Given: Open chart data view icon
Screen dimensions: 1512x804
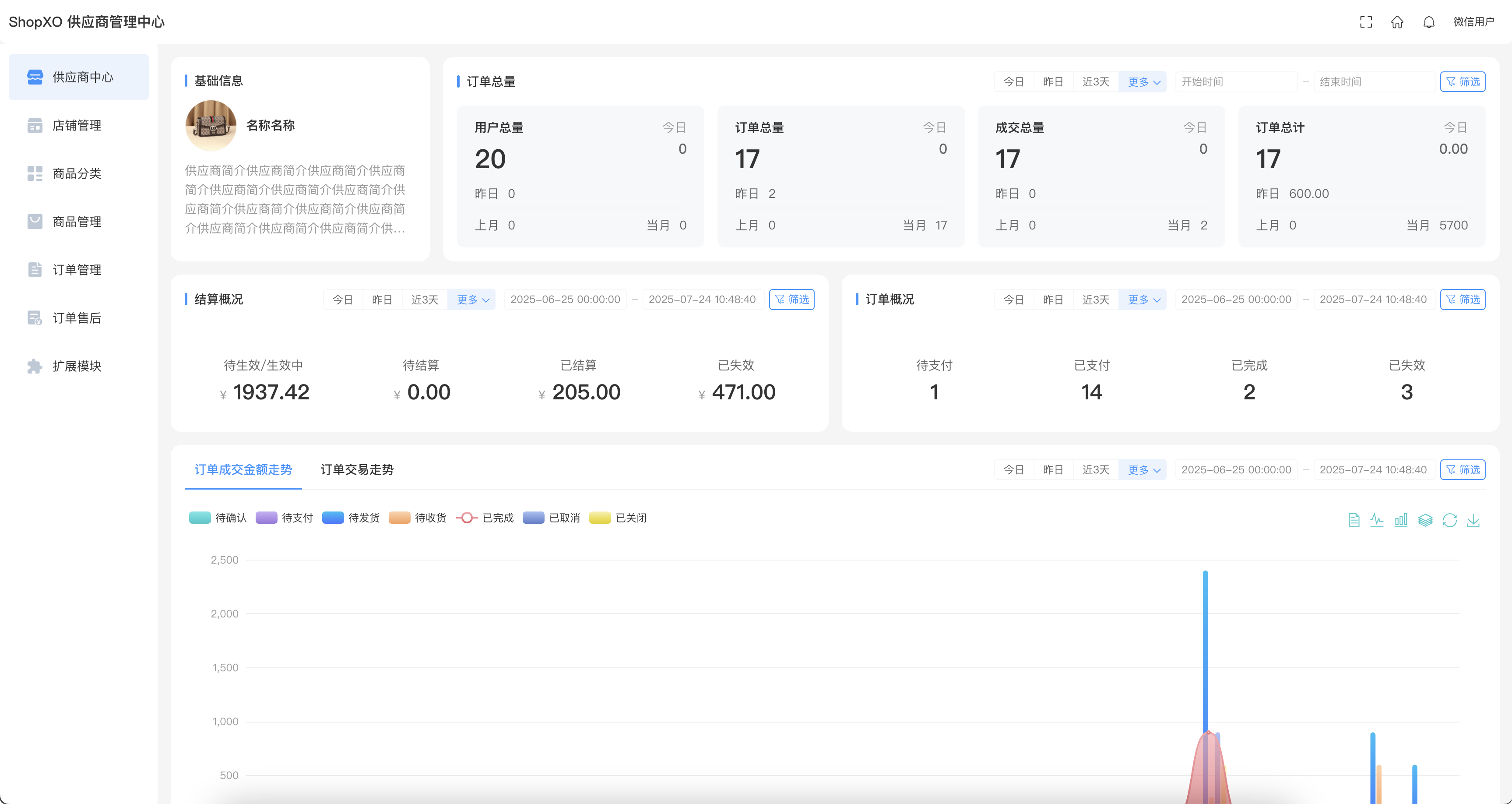Looking at the screenshot, I should [x=1354, y=520].
